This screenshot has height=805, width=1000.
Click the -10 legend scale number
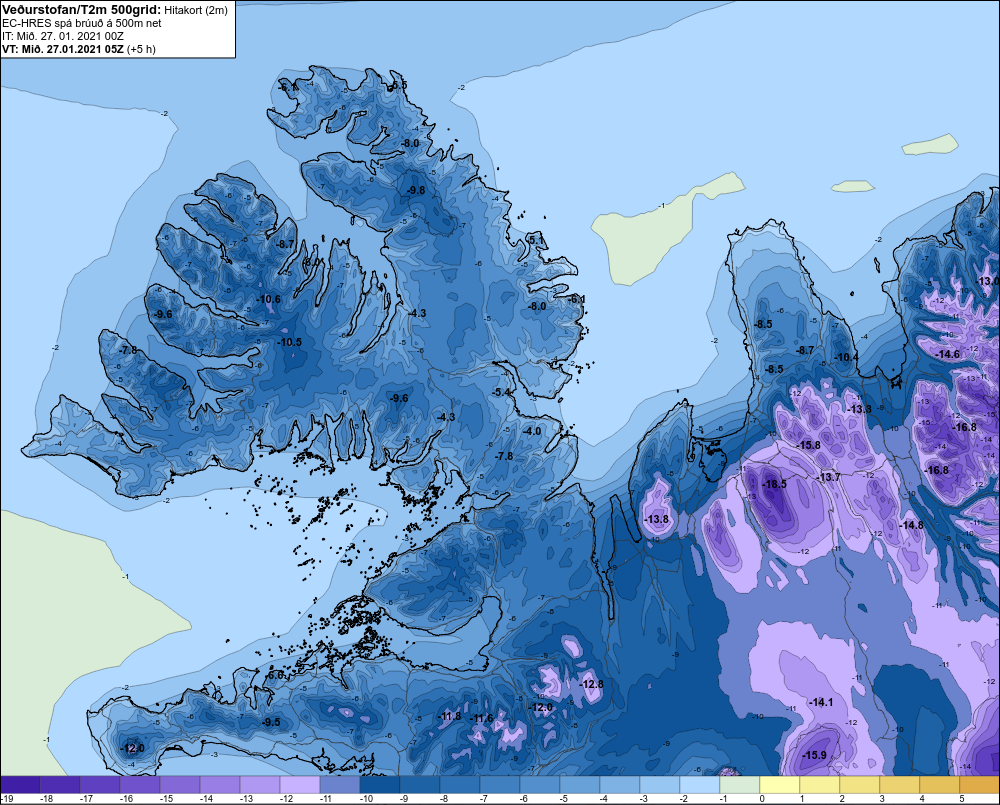pos(365,799)
